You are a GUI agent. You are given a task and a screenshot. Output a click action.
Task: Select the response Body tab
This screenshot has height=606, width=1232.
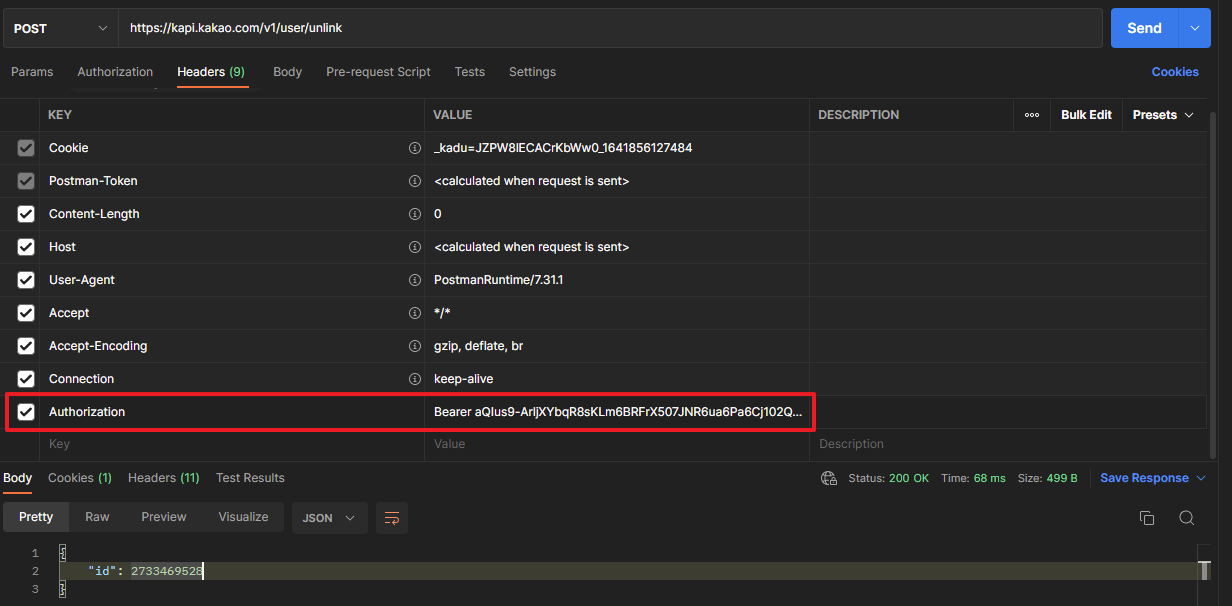point(17,478)
